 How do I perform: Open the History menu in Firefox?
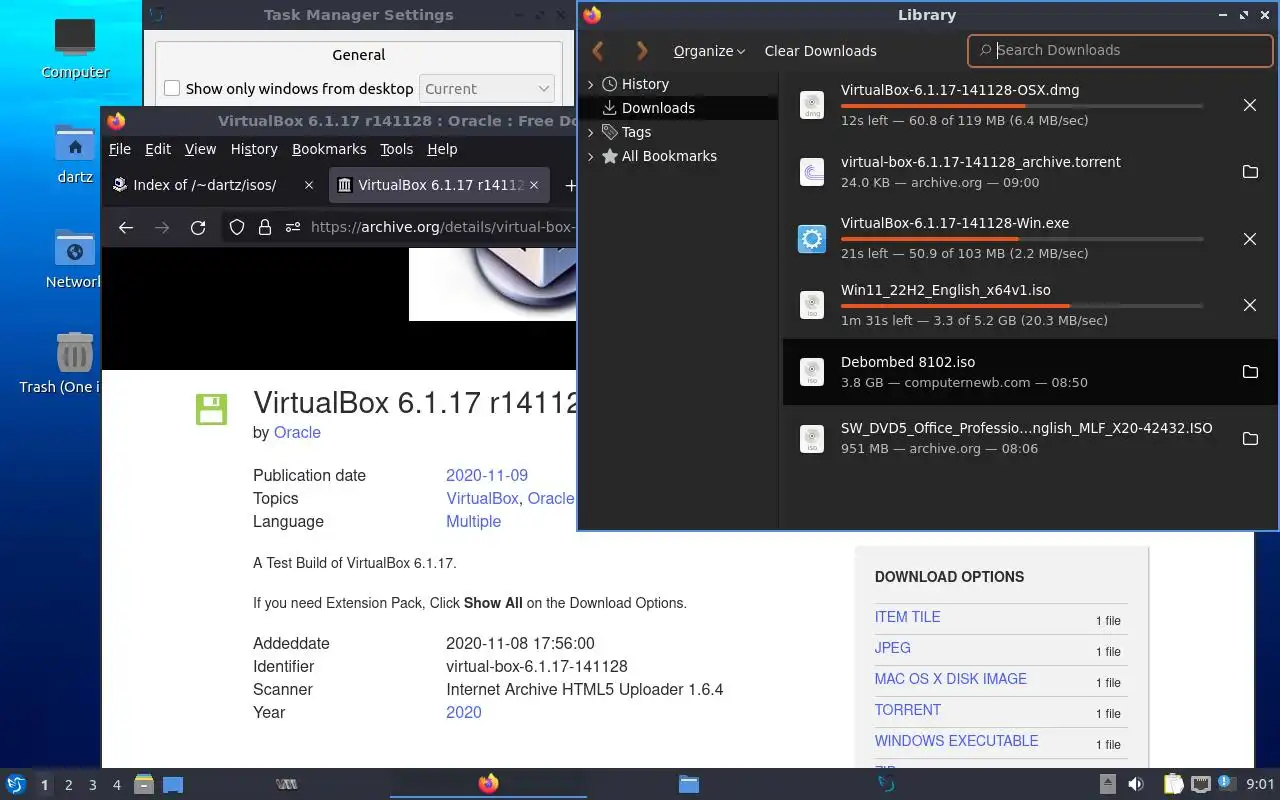(254, 149)
